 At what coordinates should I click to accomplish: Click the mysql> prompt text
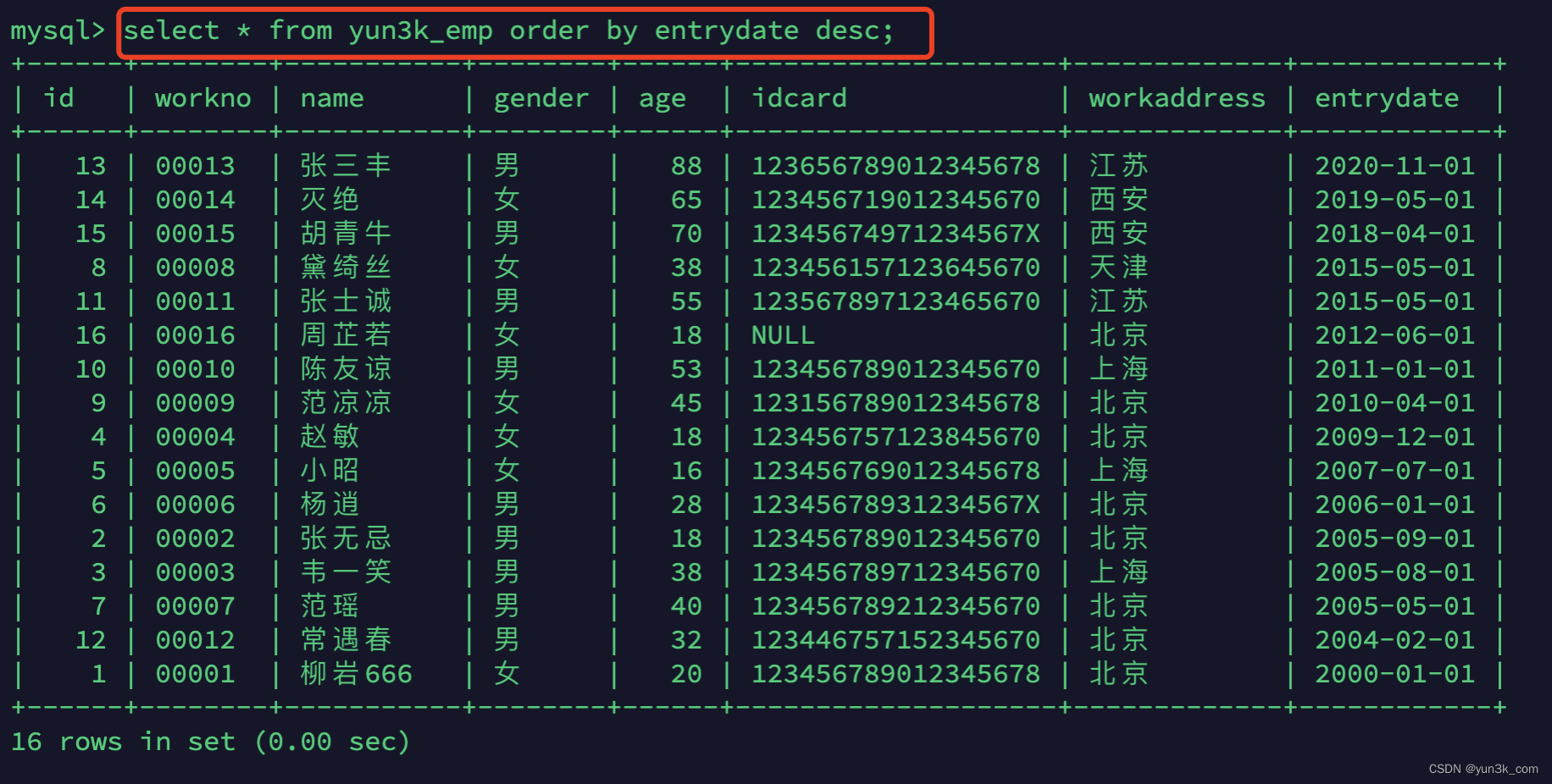58,31
